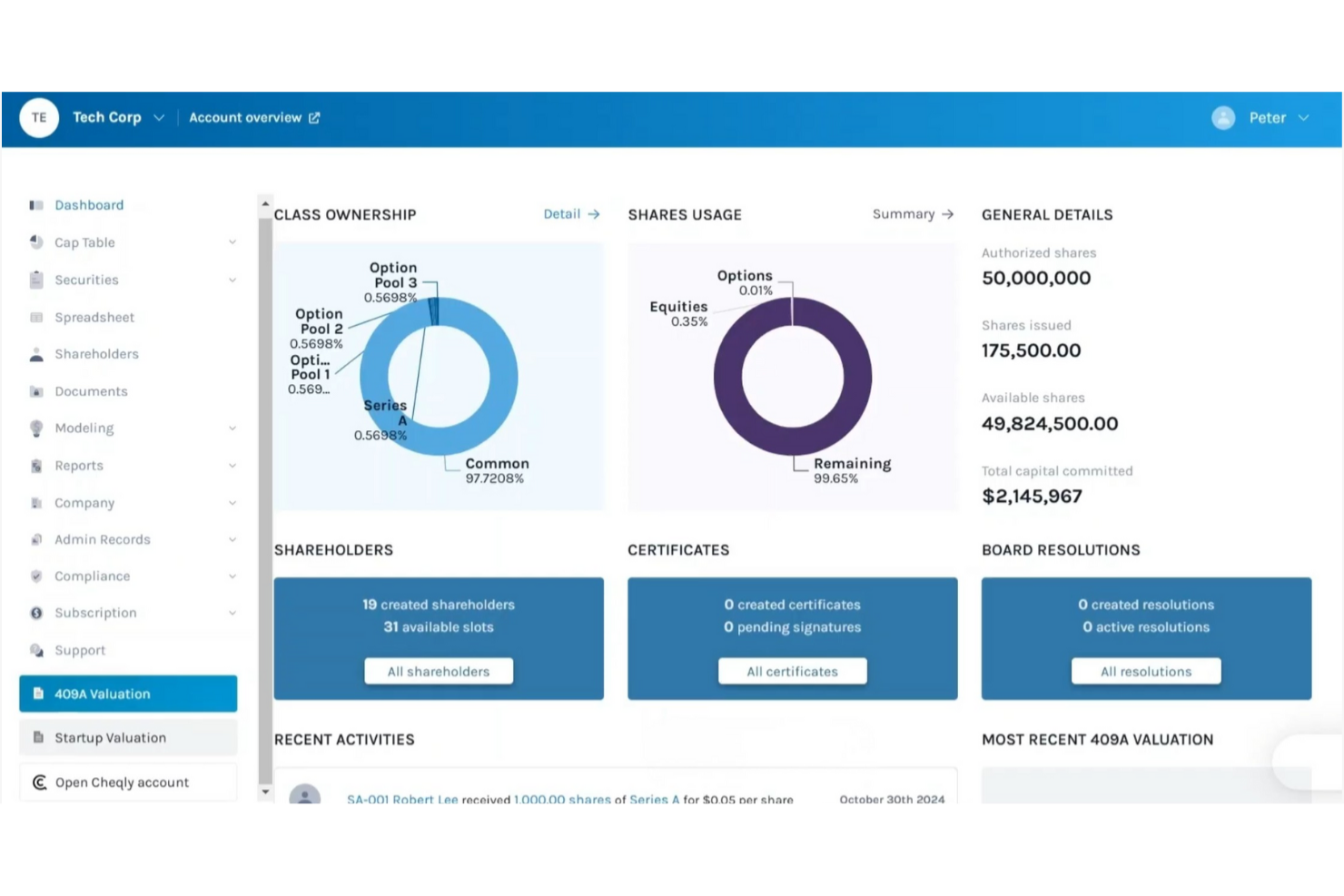Click the Support chat icon in sidebar
The height and width of the screenshot is (896, 1344).
tap(36, 651)
